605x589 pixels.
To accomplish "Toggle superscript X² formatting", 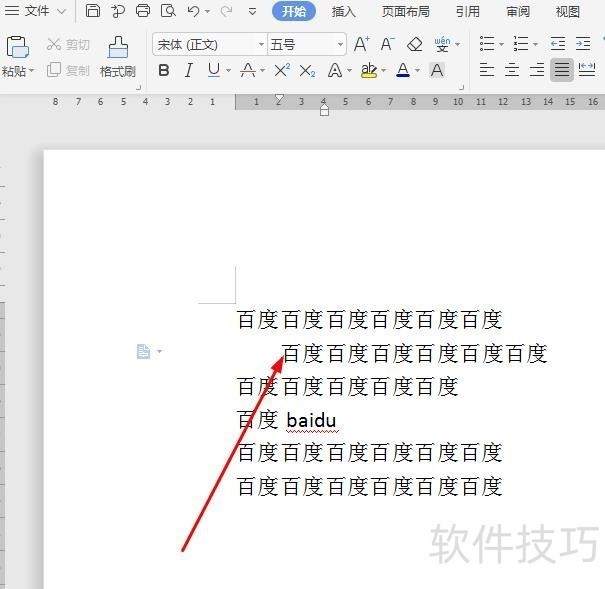I will [x=282, y=71].
